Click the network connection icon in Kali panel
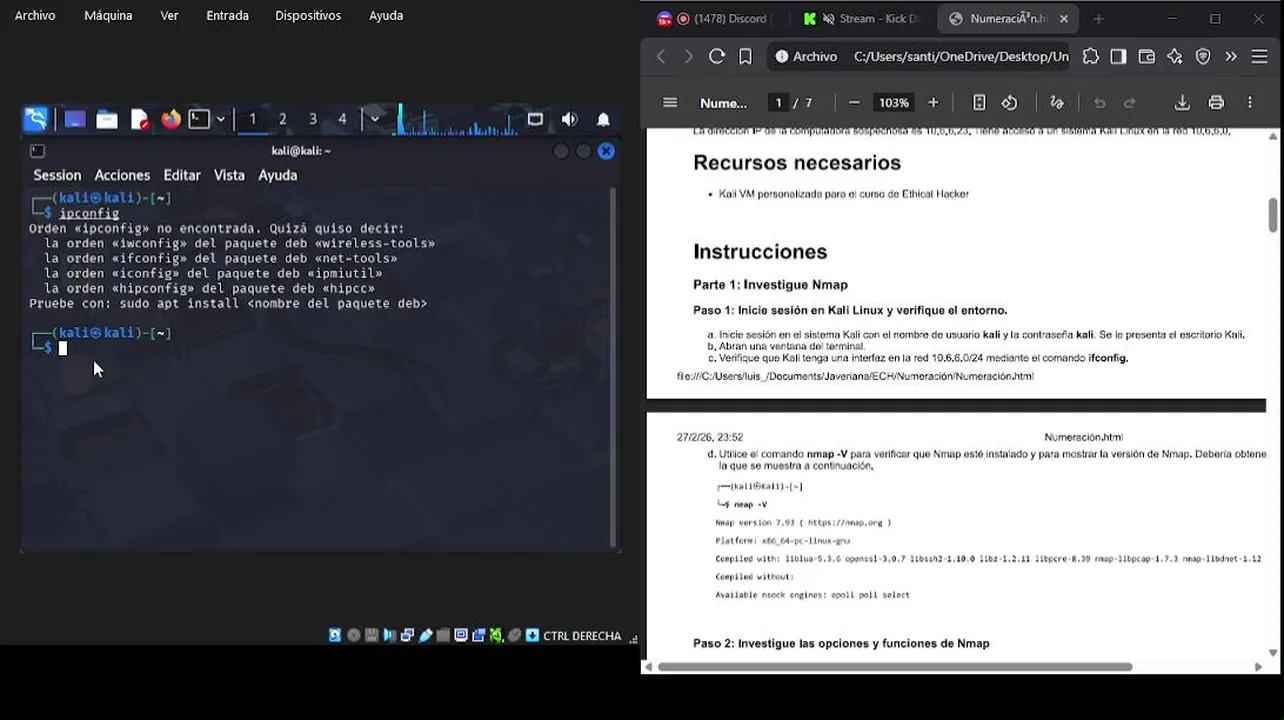Image resolution: width=1284 pixels, height=720 pixels. click(535, 119)
